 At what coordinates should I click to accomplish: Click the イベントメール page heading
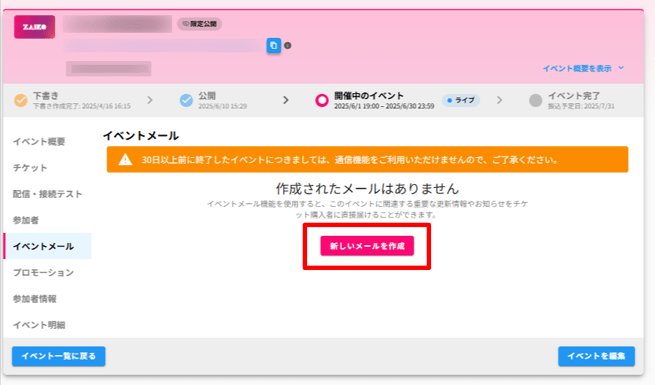tap(141, 136)
